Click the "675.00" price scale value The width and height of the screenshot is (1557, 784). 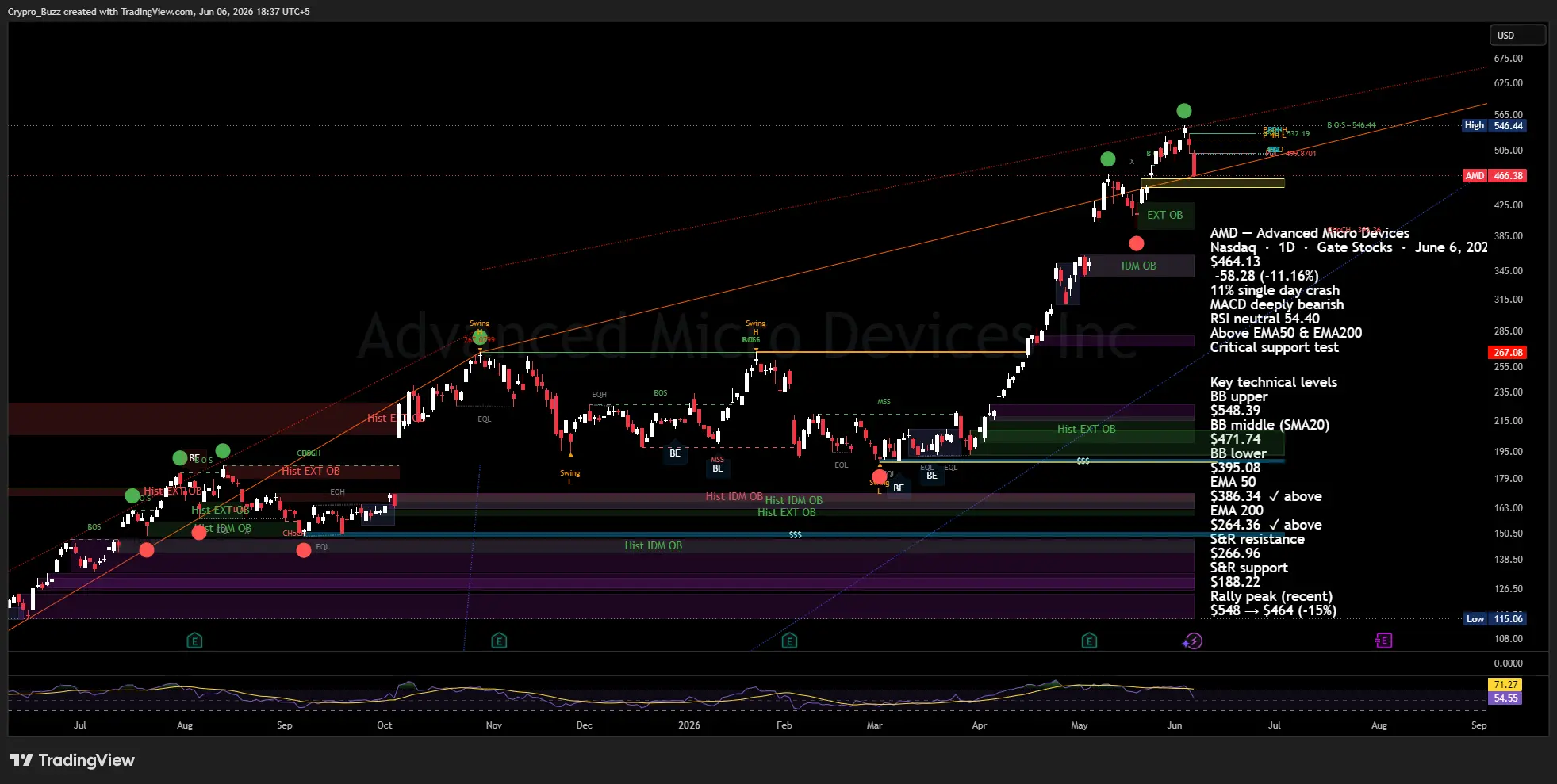click(x=1508, y=59)
